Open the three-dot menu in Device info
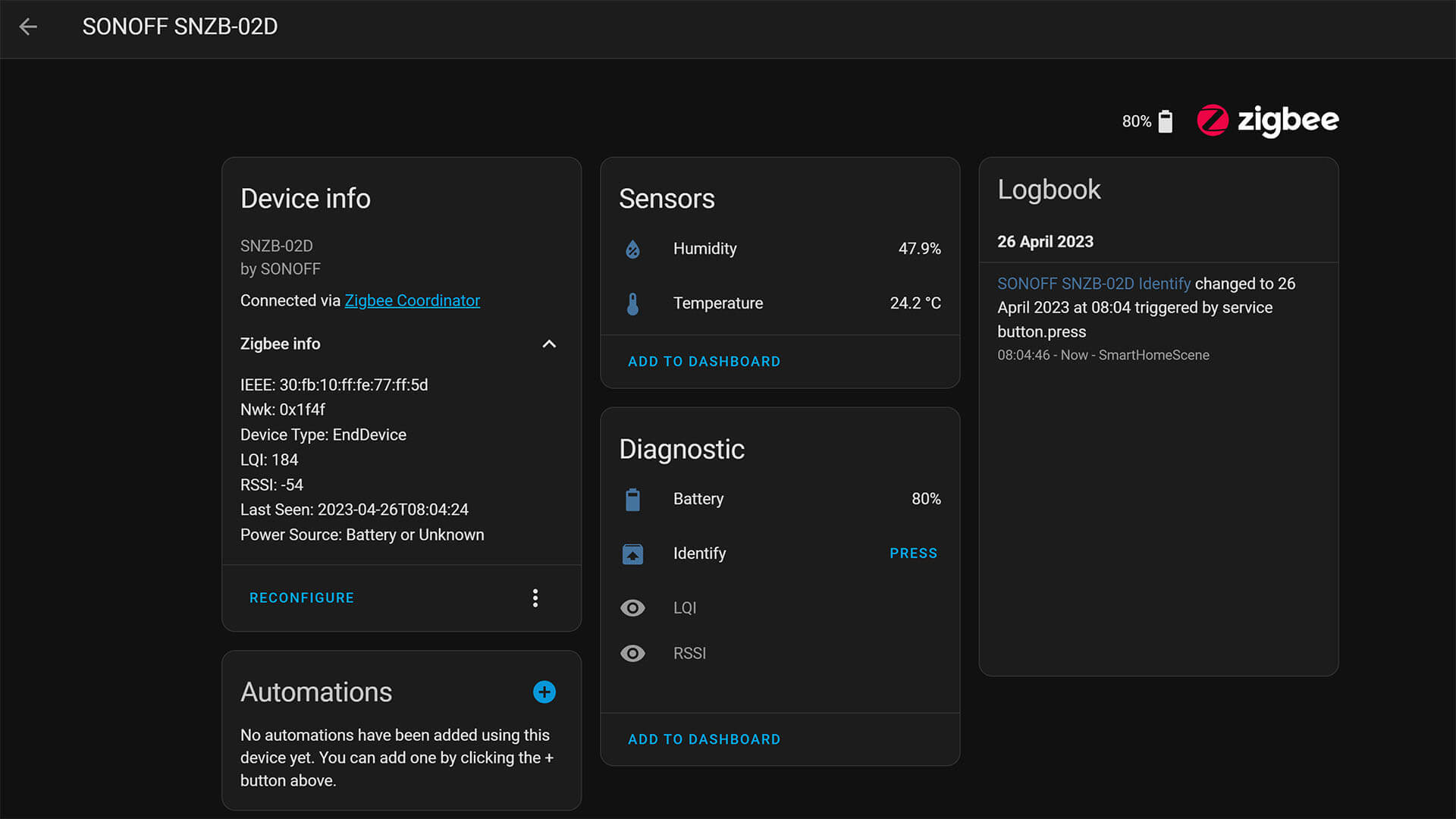 coord(535,598)
